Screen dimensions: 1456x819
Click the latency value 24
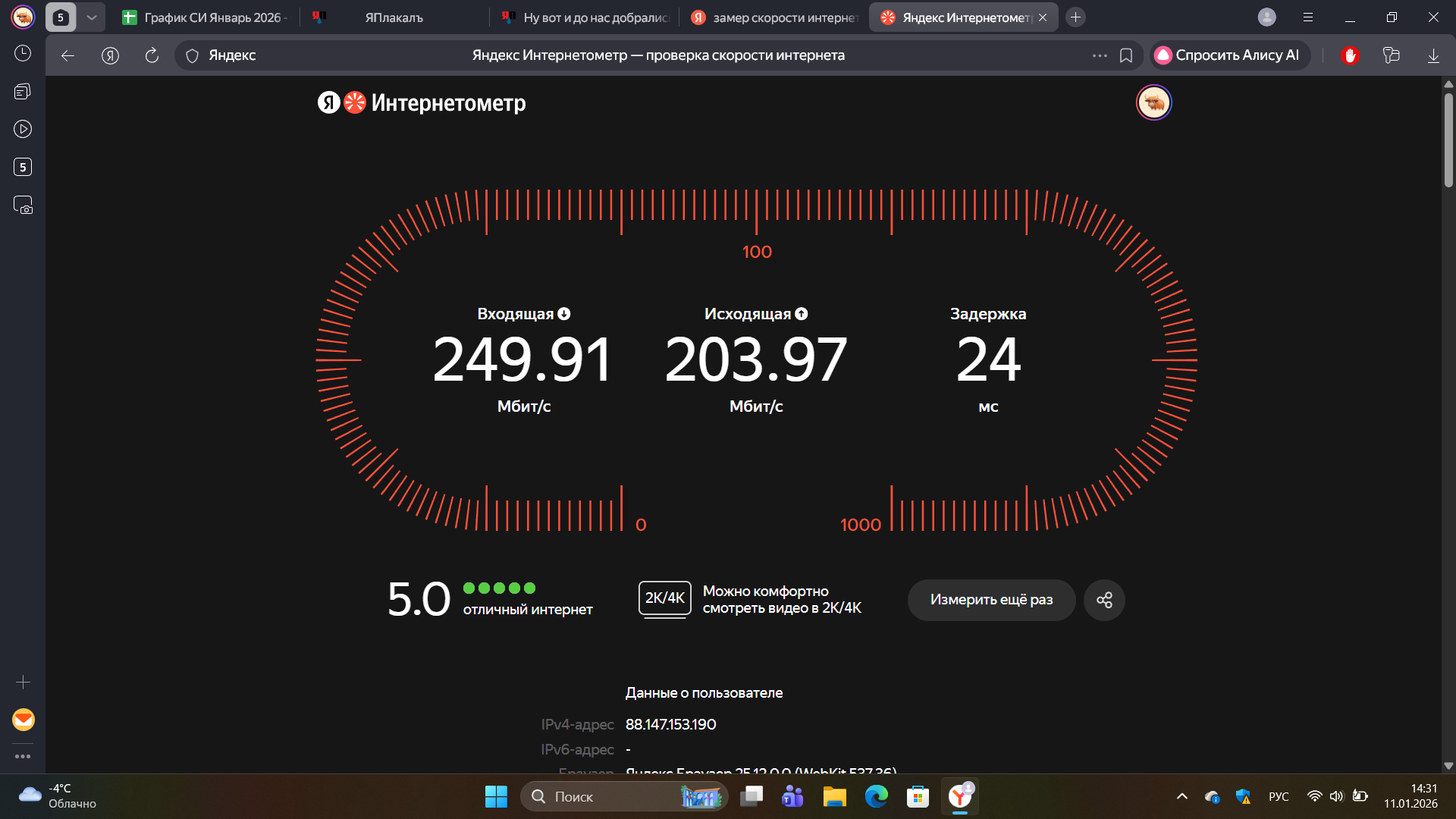[988, 359]
